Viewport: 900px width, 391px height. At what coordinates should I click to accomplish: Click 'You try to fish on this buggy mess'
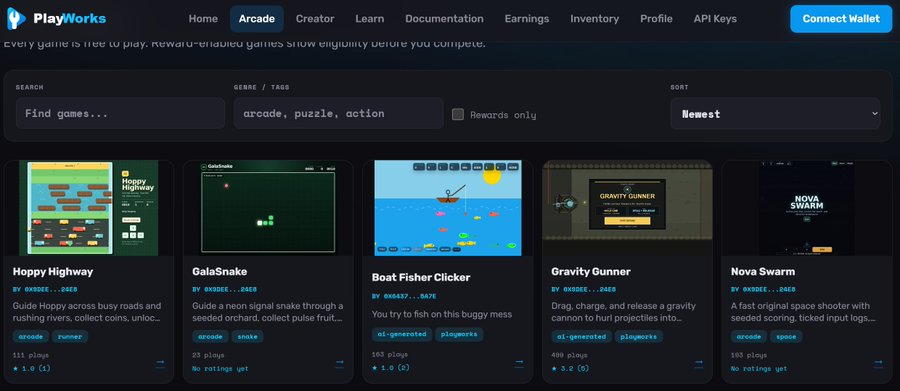click(441, 314)
